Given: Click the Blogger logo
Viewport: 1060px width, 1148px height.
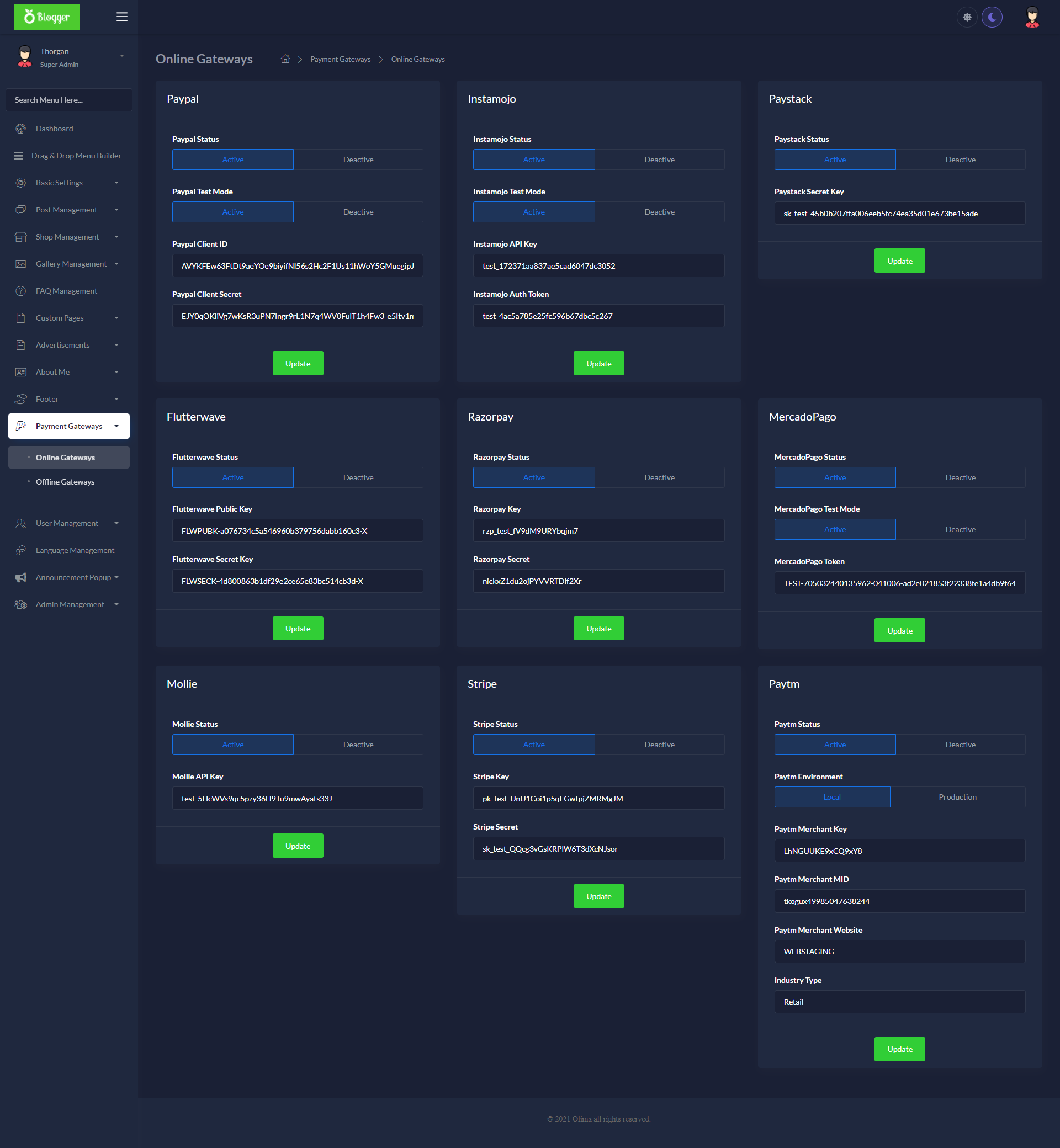Looking at the screenshot, I should point(47,17).
